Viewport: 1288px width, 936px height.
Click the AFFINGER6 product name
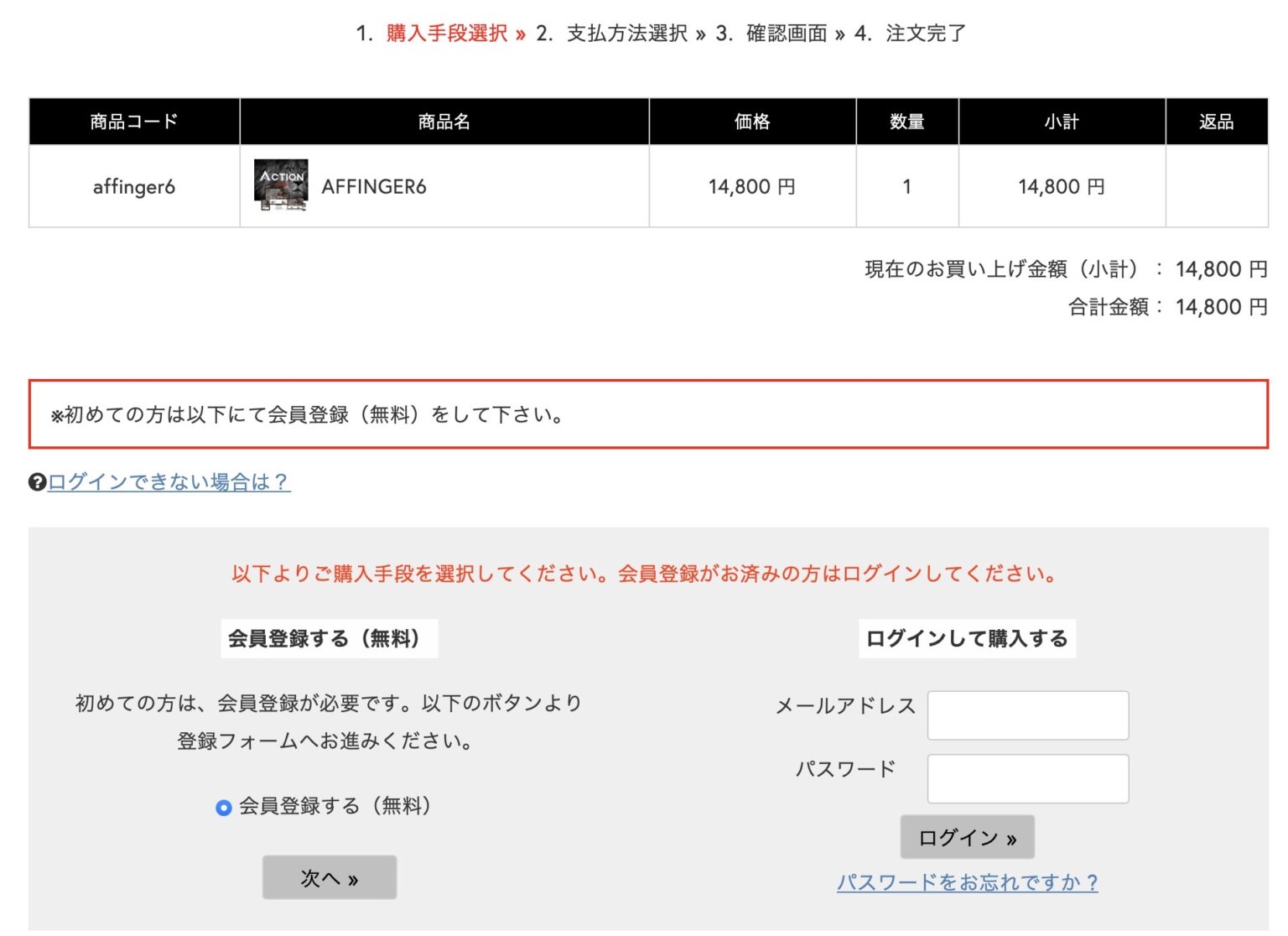tap(375, 186)
